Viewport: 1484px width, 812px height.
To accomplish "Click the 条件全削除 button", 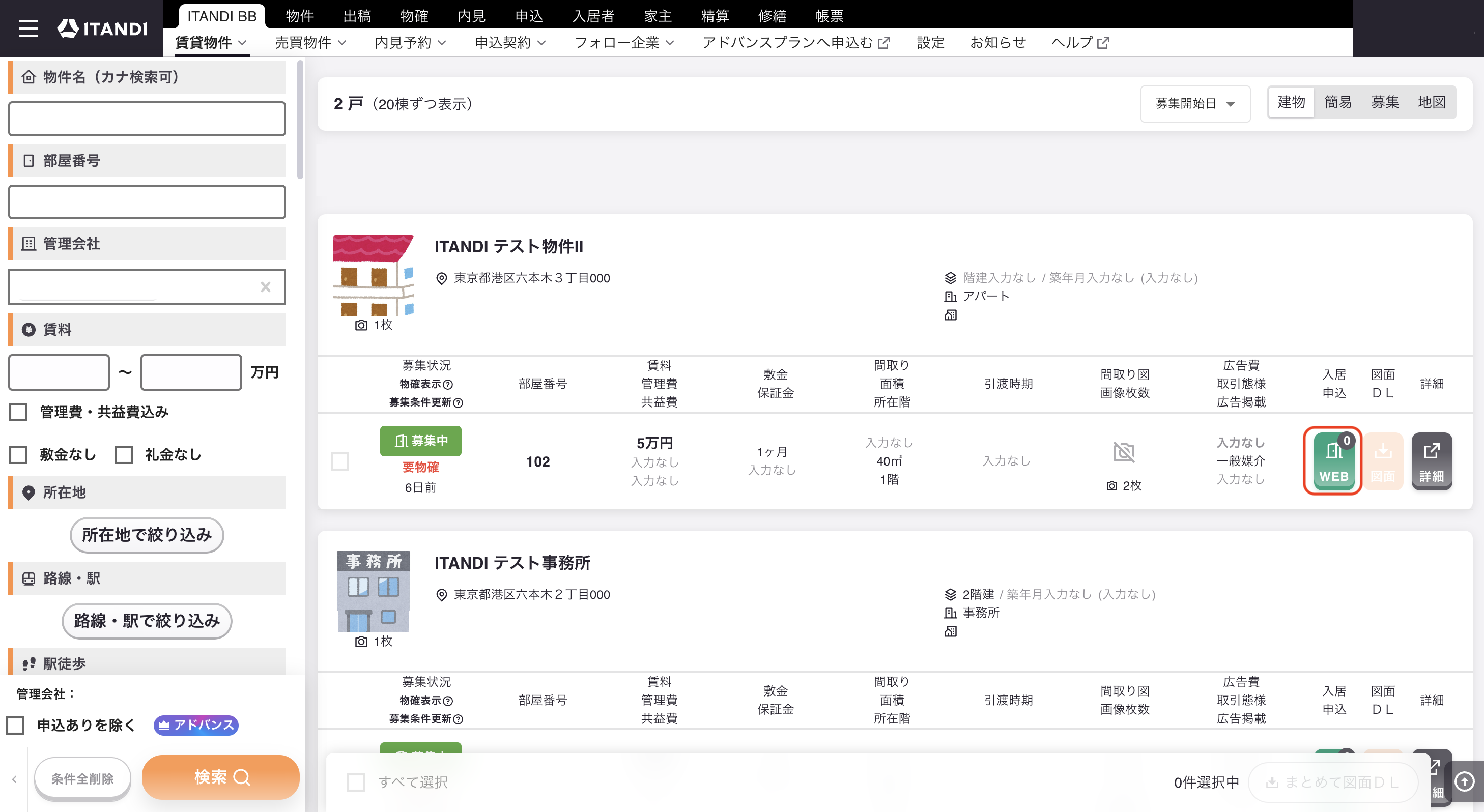I will [82, 778].
